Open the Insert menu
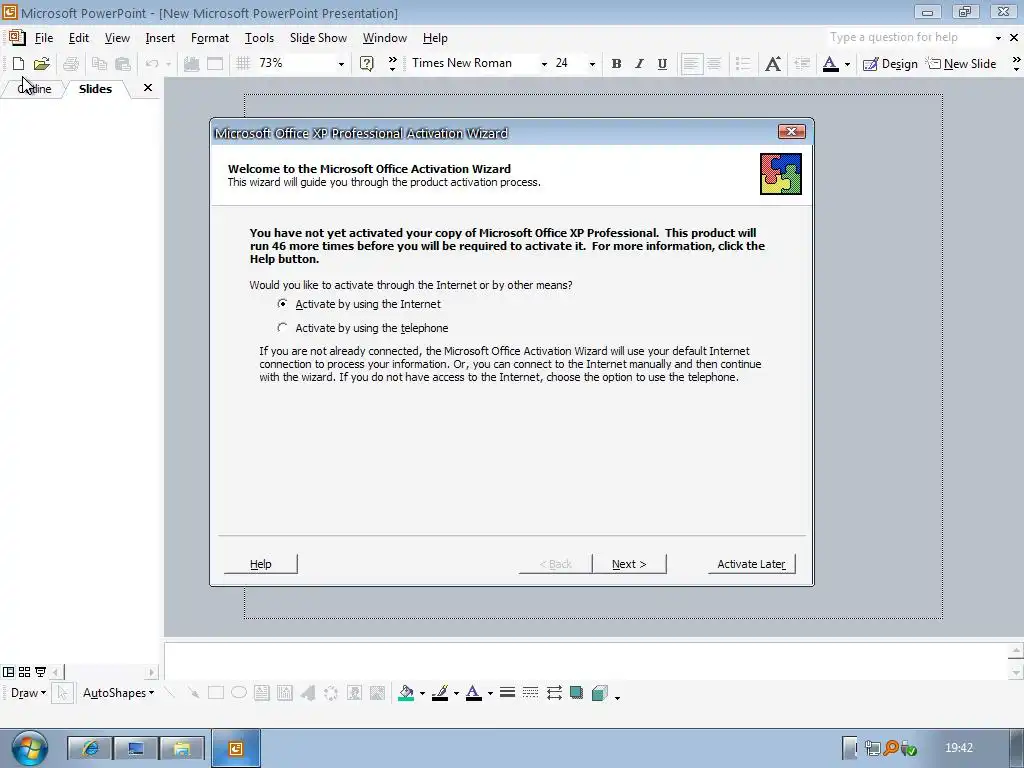The width and height of the screenshot is (1024, 768). pyautogui.click(x=160, y=38)
